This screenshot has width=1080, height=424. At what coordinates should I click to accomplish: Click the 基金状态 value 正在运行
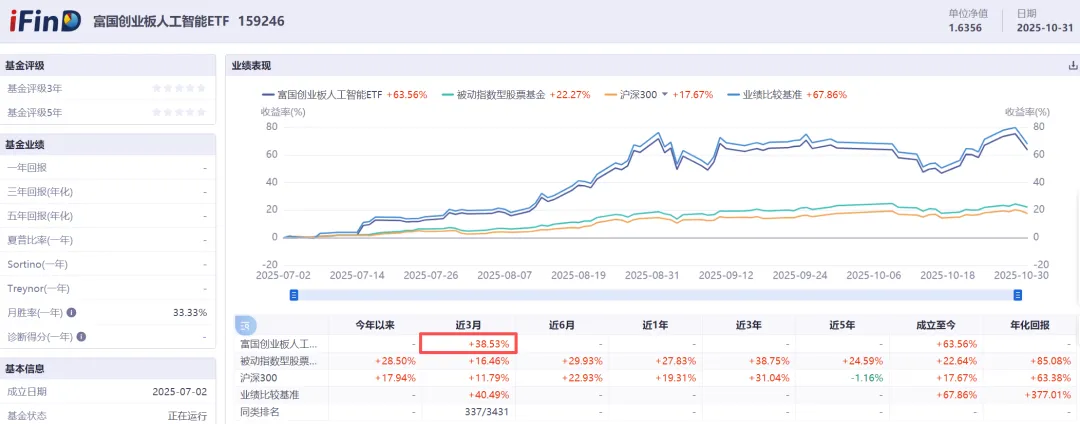click(187, 416)
